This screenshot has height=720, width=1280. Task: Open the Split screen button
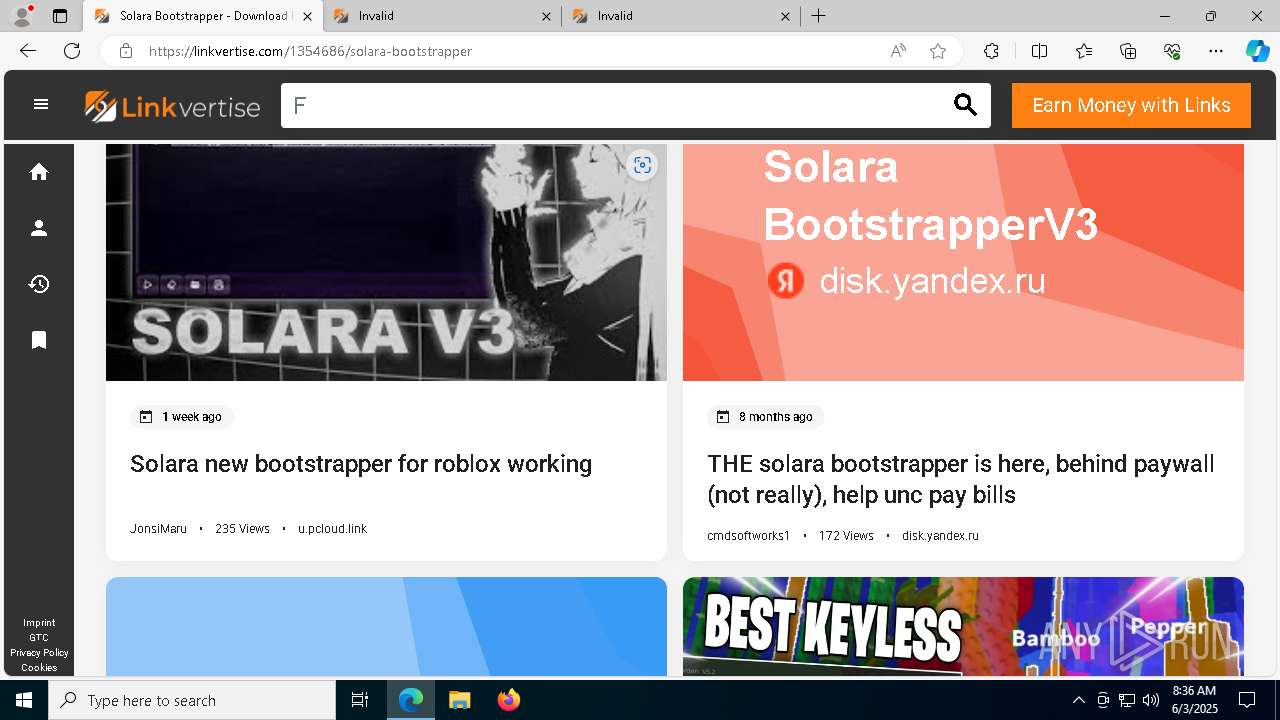[1039, 51]
